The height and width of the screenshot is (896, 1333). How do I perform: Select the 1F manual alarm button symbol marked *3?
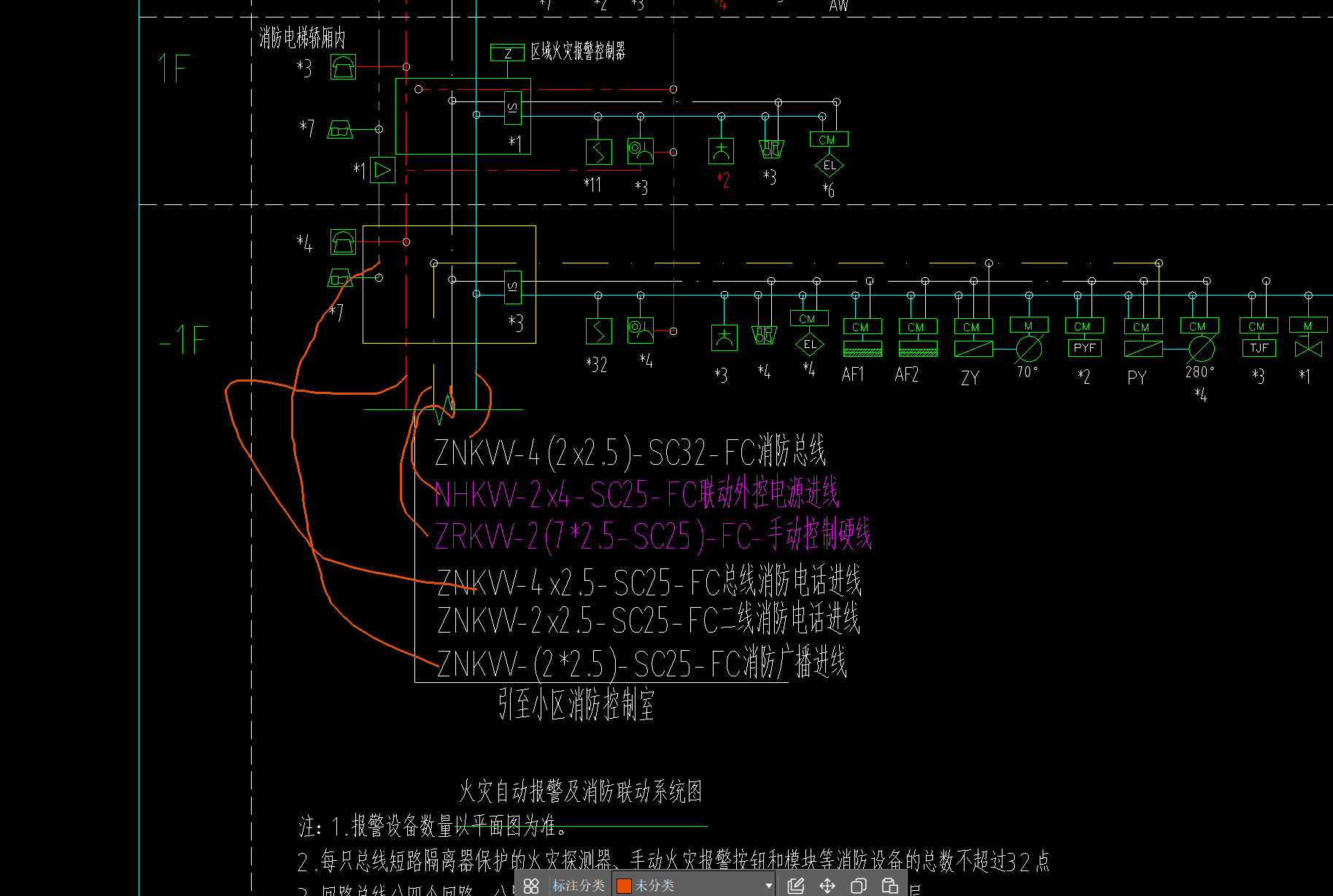641,152
